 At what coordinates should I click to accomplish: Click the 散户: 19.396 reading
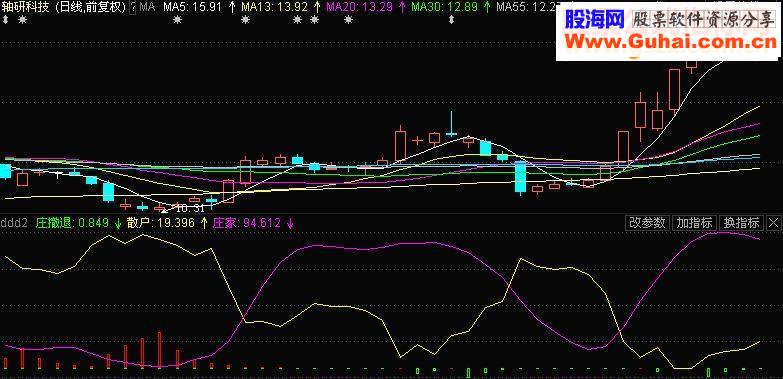click(160, 223)
